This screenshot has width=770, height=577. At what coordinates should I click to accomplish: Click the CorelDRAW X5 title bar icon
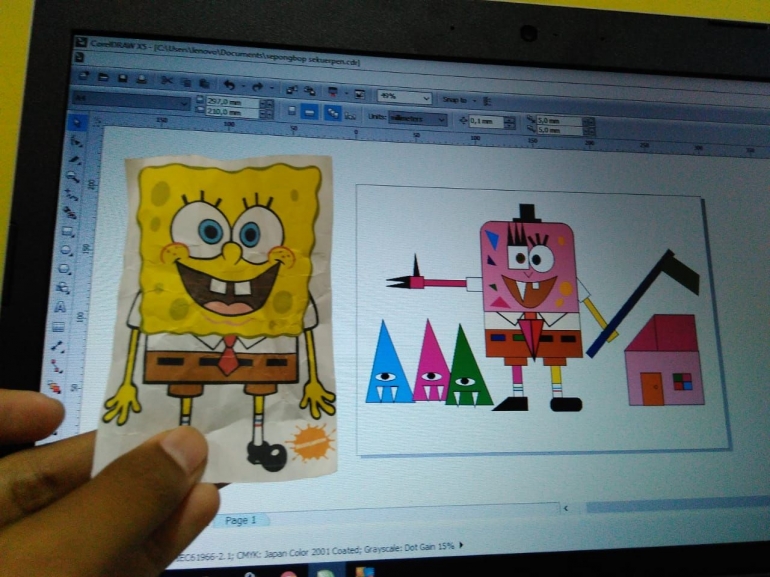pyautogui.click(x=81, y=43)
